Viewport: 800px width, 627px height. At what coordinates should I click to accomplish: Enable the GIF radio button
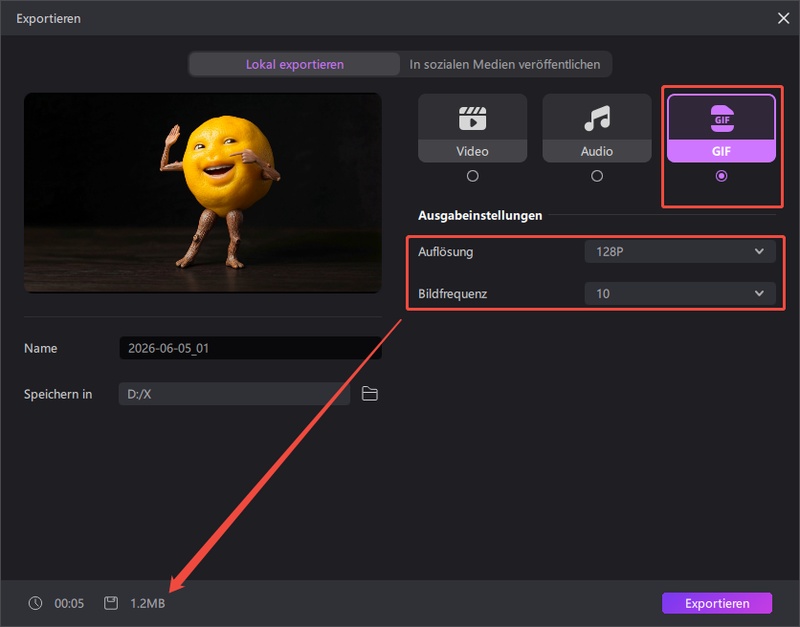point(721,176)
